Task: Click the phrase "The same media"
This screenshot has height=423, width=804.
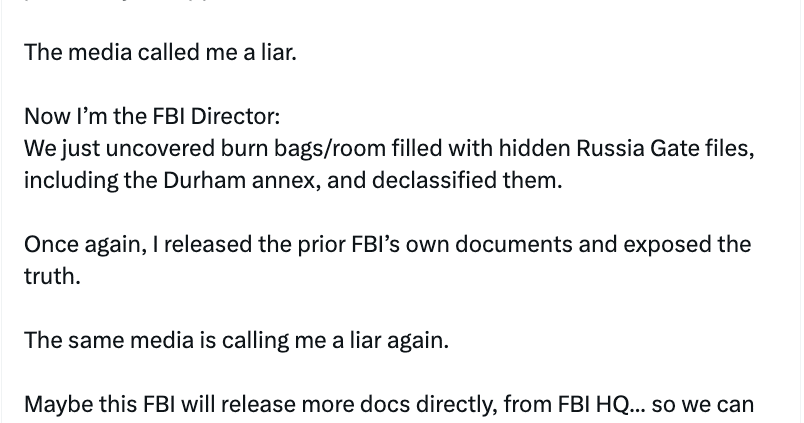Action: (92, 340)
